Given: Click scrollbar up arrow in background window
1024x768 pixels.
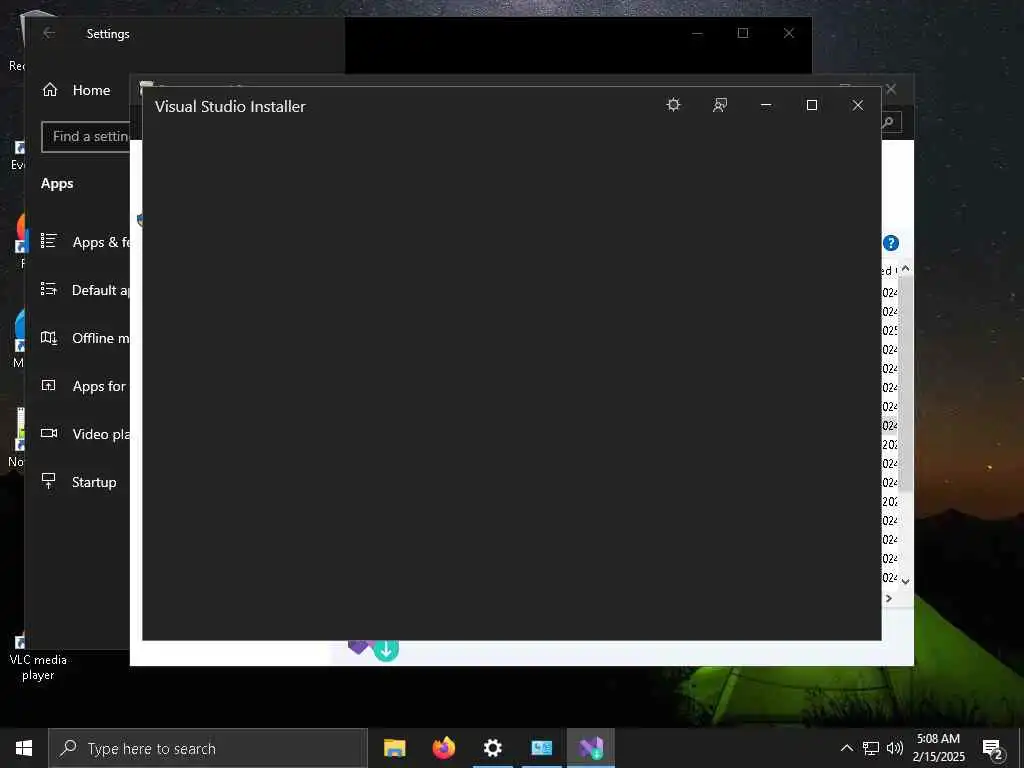Looking at the screenshot, I should 905,269.
